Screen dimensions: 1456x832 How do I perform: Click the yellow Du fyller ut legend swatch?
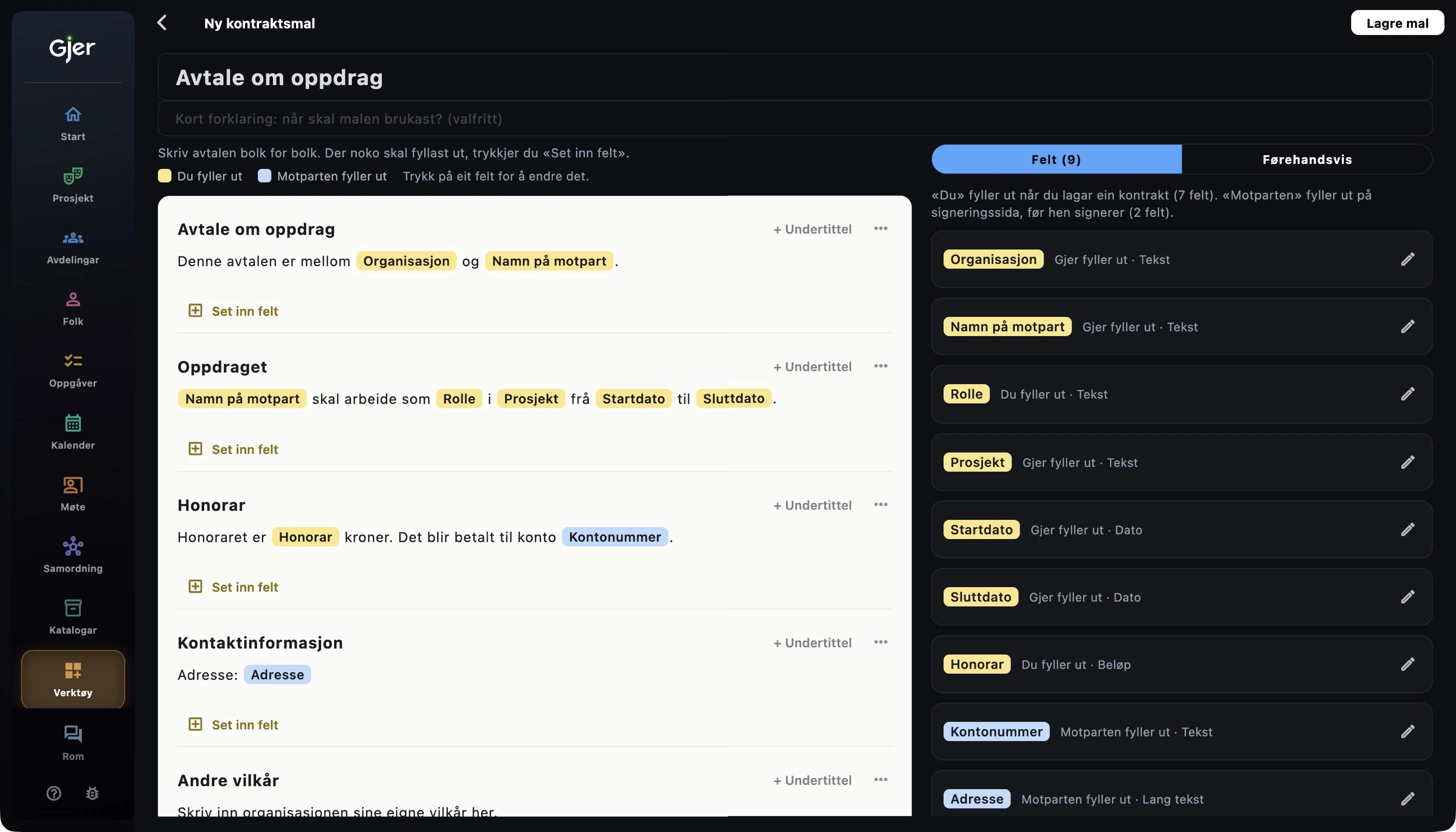164,176
